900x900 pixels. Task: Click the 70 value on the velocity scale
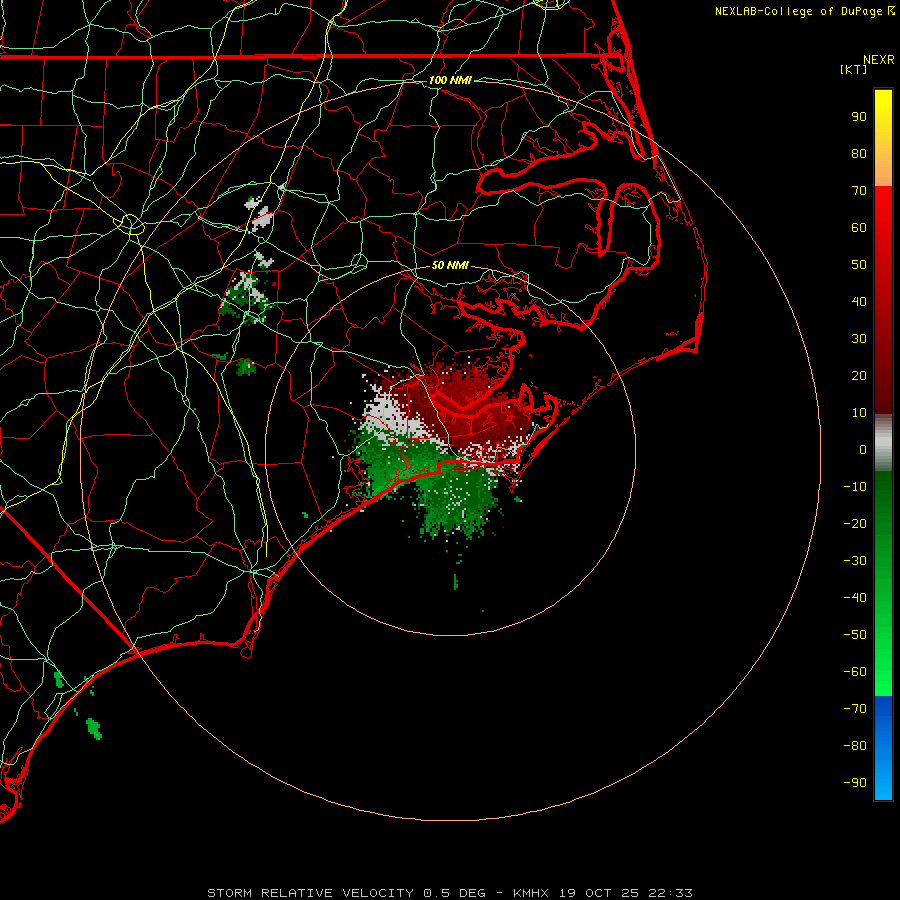859,191
